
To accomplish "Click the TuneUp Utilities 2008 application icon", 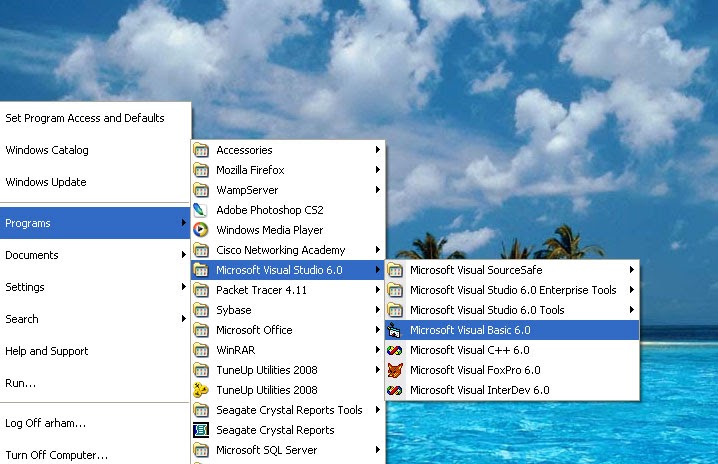I will pos(201,390).
